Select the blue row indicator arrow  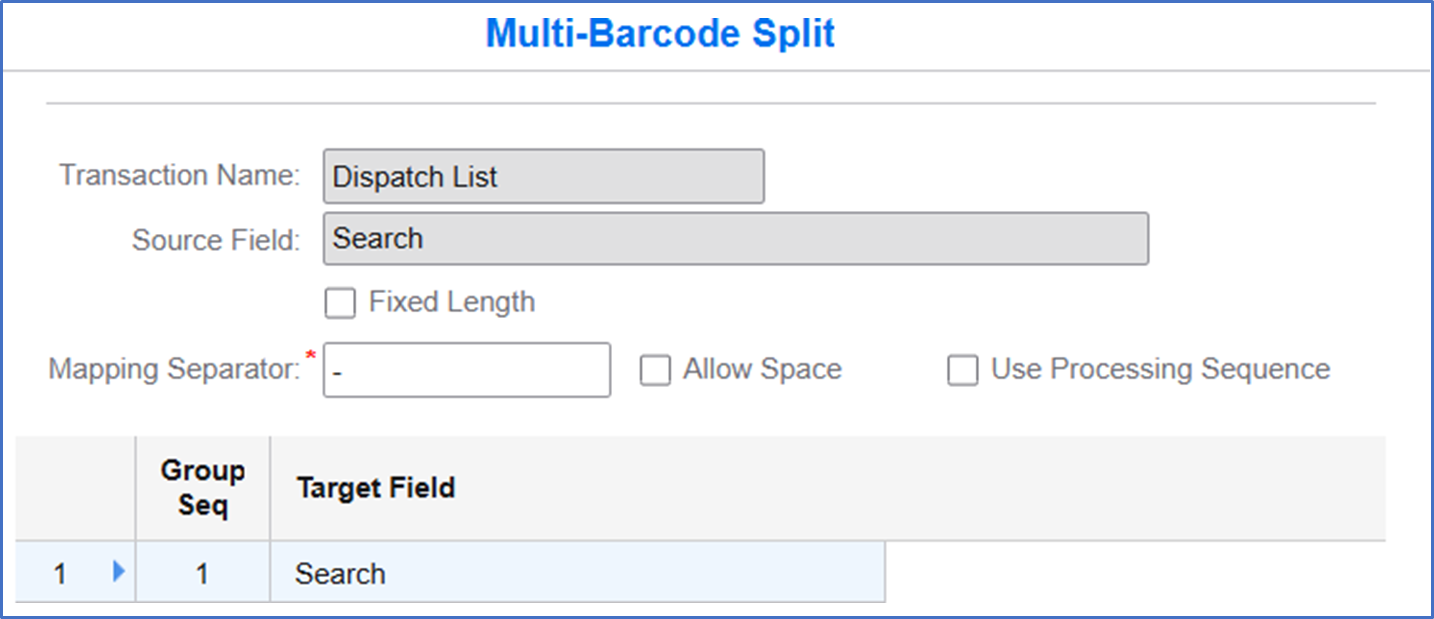(118, 573)
